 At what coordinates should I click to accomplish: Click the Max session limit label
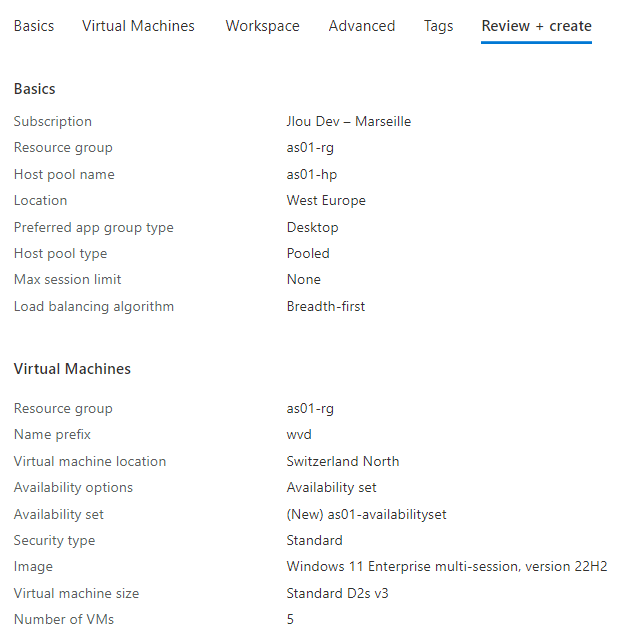tap(67, 279)
